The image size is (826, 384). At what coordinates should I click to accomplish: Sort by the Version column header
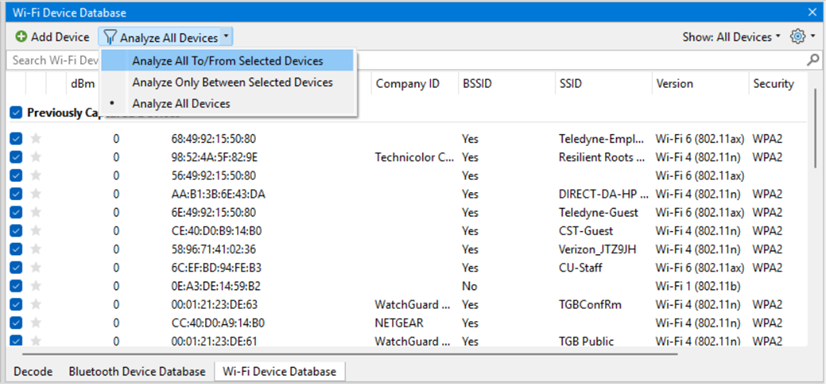pos(675,84)
